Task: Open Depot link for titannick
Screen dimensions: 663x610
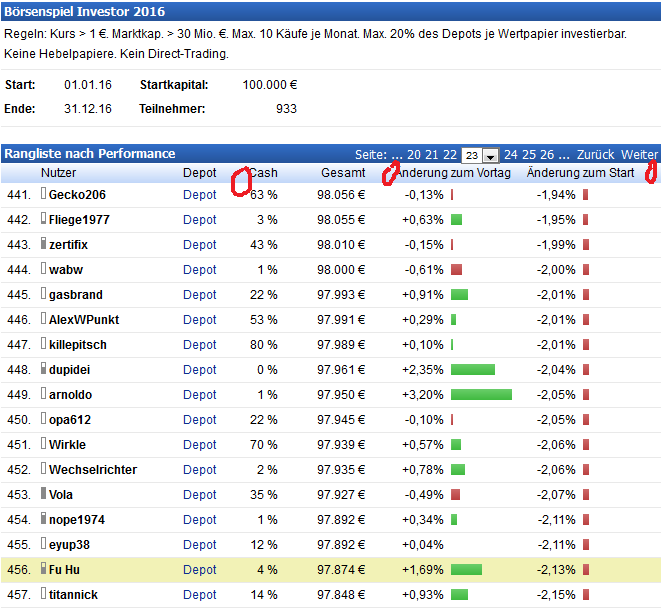Action: tap(199, 594)
